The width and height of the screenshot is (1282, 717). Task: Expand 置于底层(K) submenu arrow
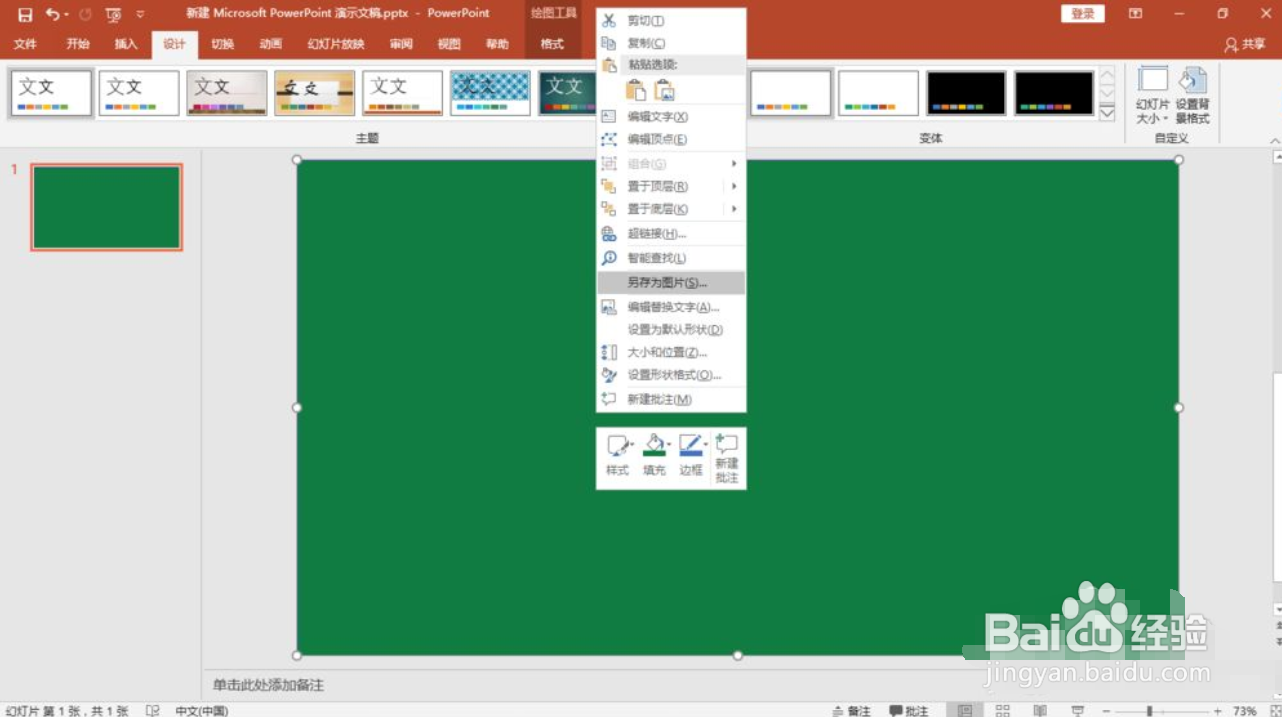click(x=734, y=209)
